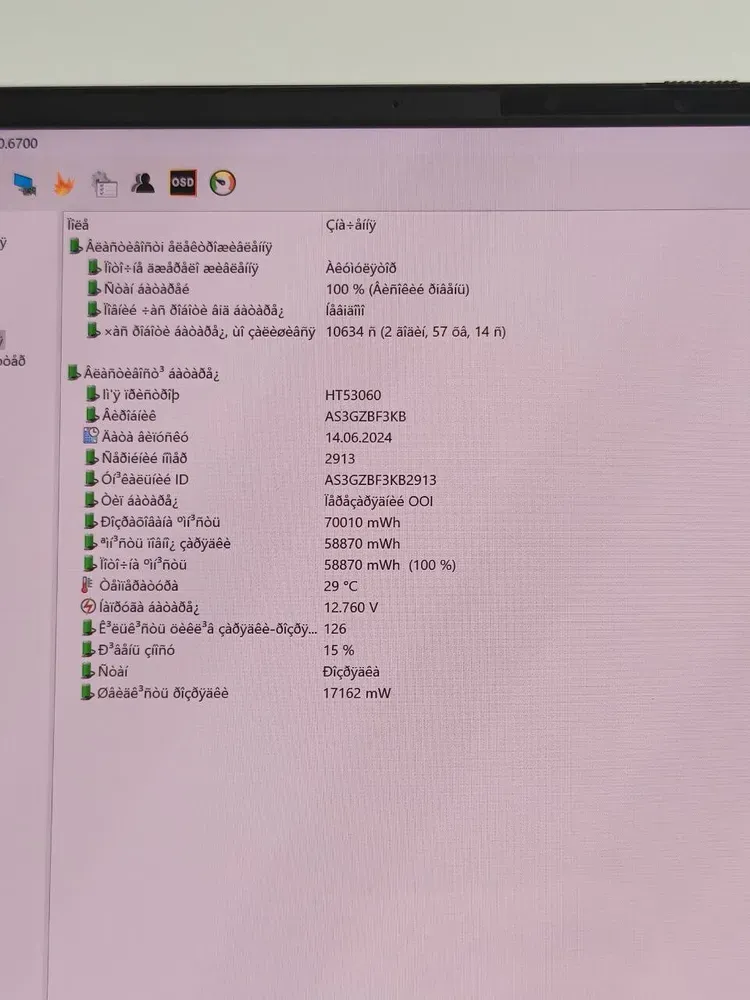Click the blue monitor network toolbar icon
This screenshot has width=750, height=1000.
pos(23,184)
